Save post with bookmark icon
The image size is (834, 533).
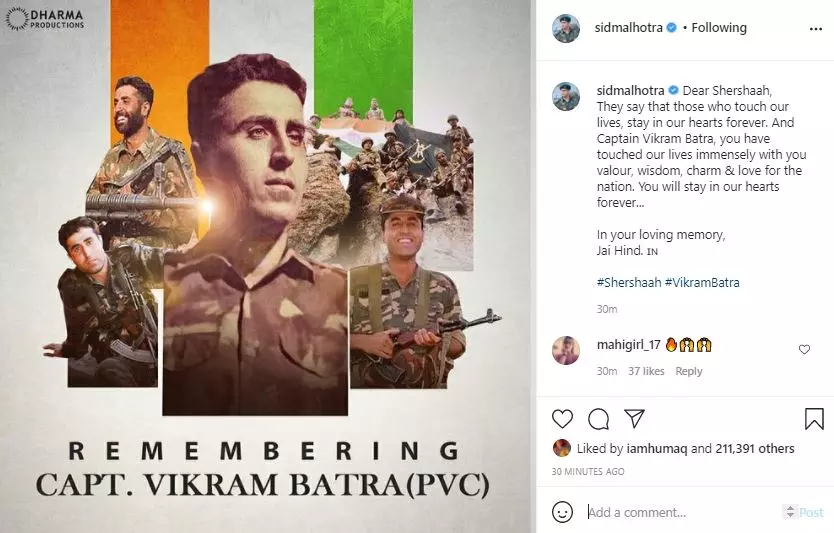pos(814,419)
